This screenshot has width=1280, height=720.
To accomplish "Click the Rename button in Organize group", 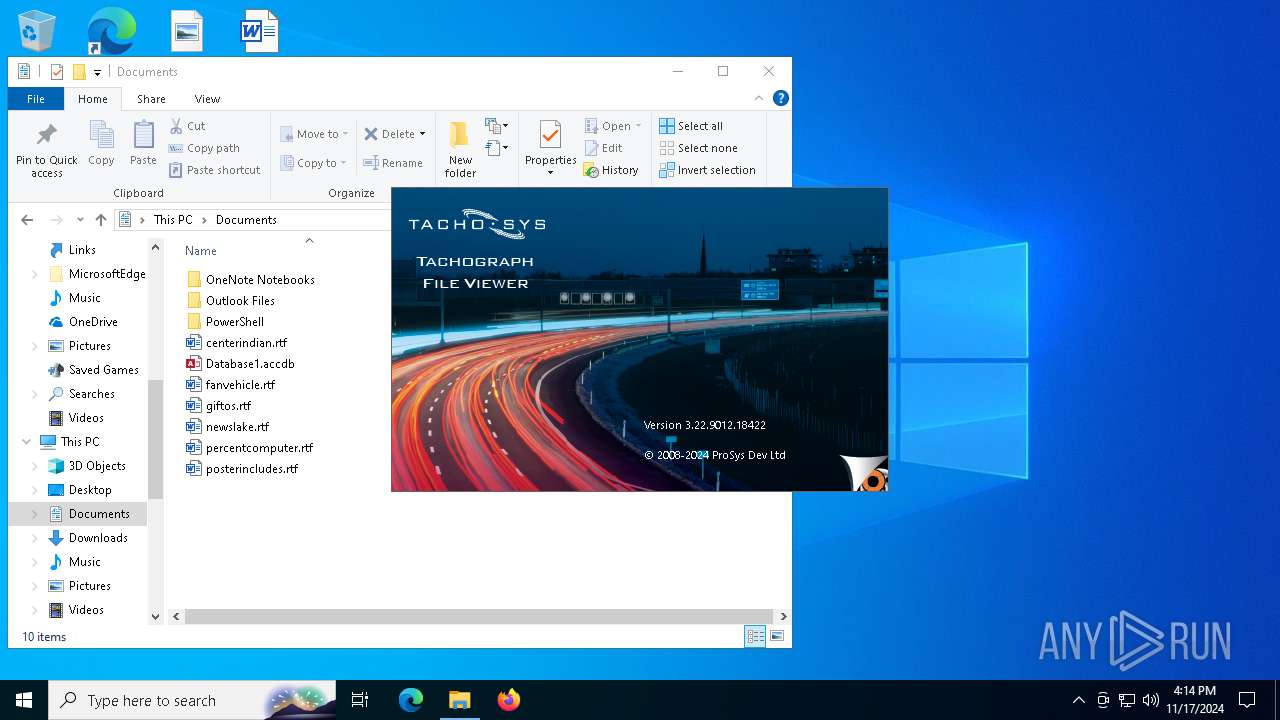I will [393, 163].
